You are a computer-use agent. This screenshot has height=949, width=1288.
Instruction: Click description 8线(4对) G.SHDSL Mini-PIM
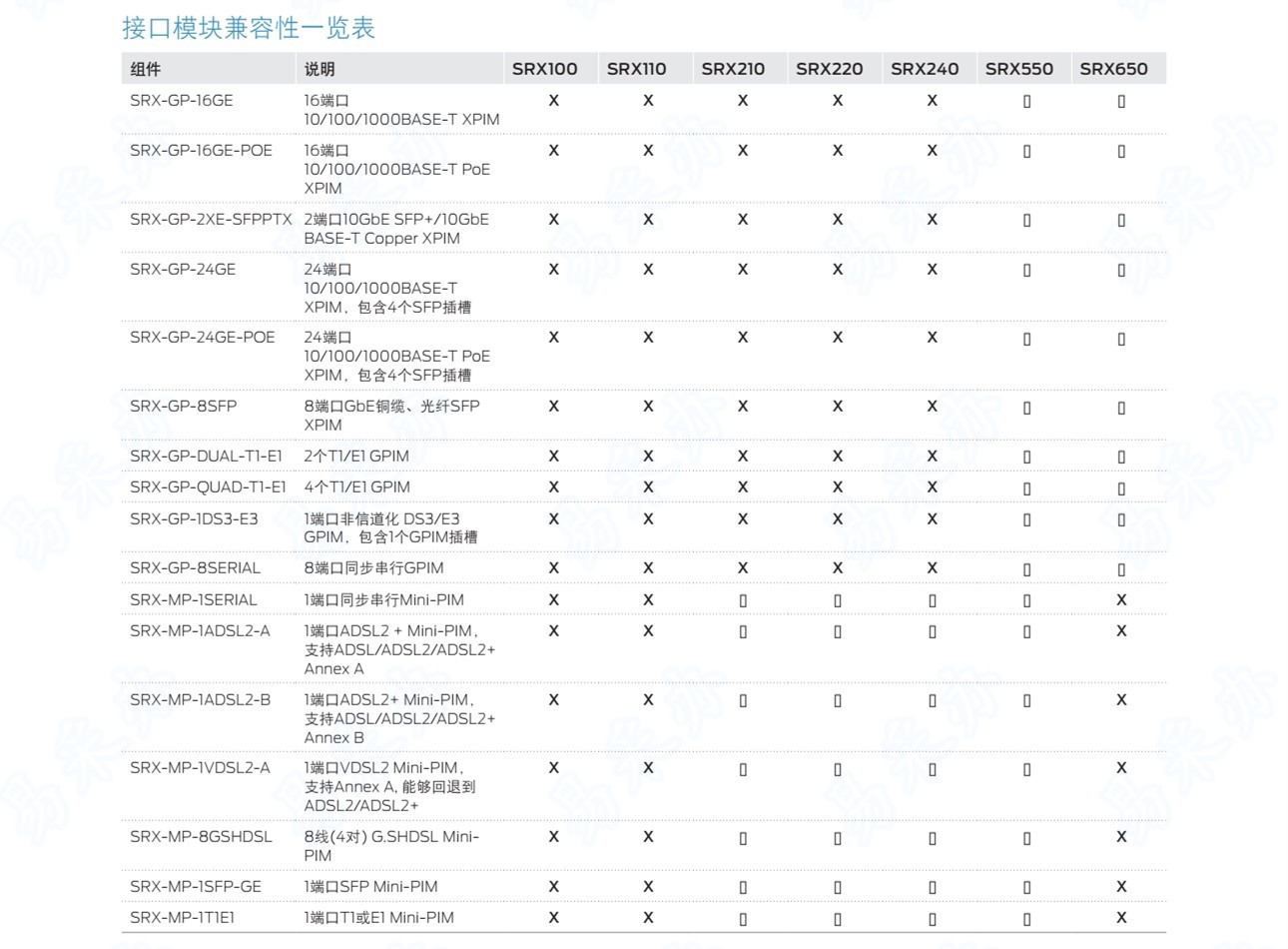point(391,846)
